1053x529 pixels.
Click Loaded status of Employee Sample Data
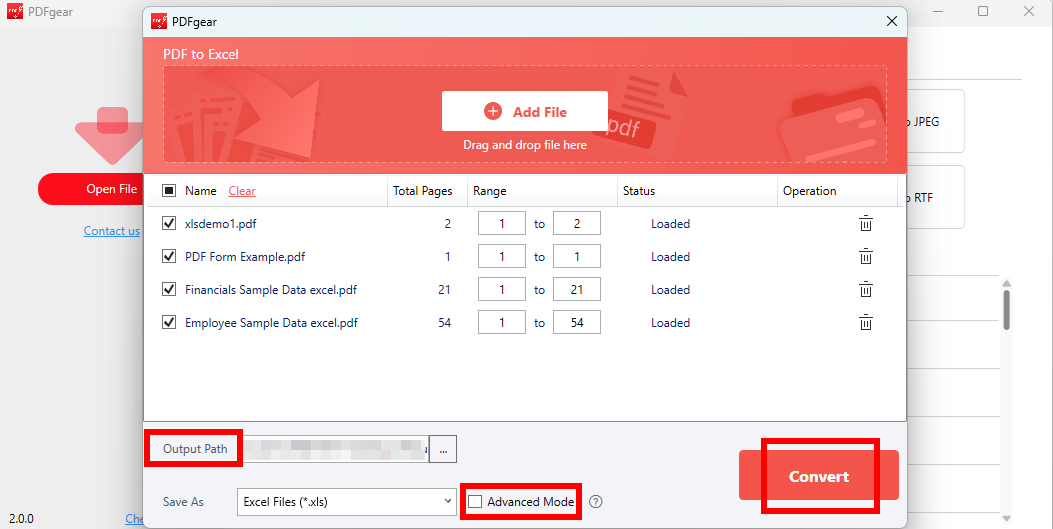[x=670, y=322]
